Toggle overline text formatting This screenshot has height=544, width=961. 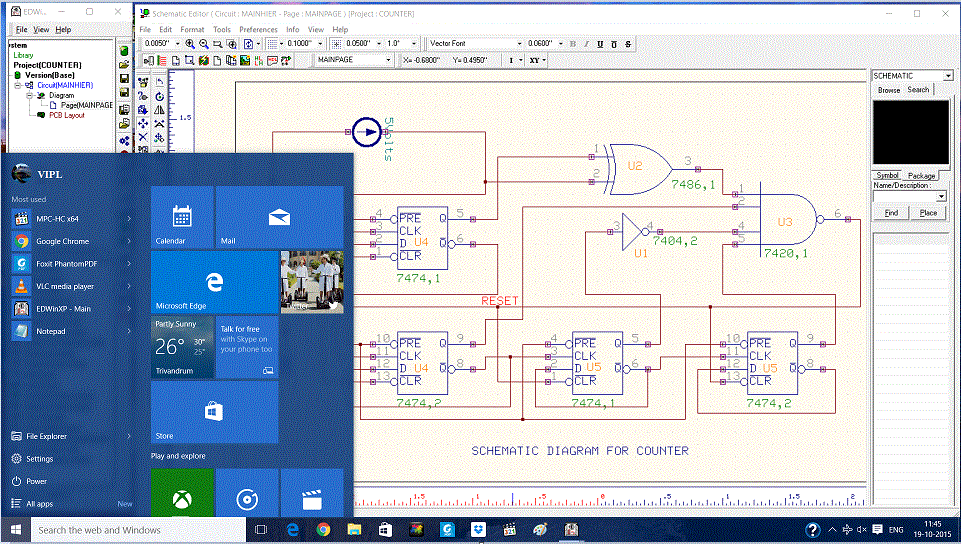pyautogui.click(x=613, y=44)
